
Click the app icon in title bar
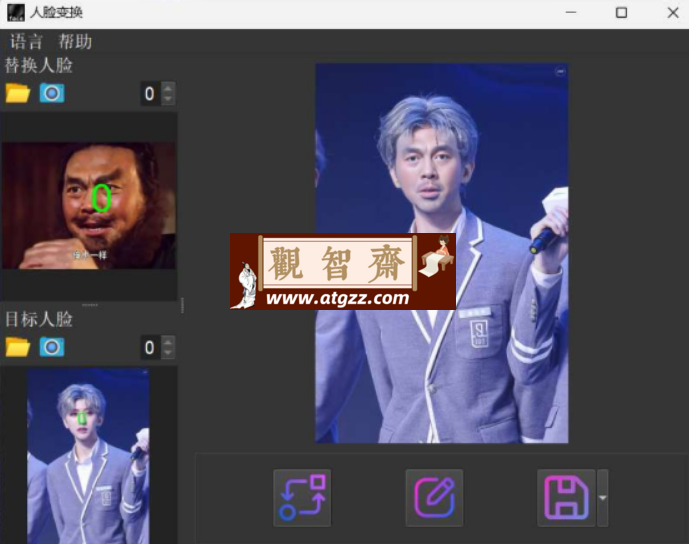(16, 13)
